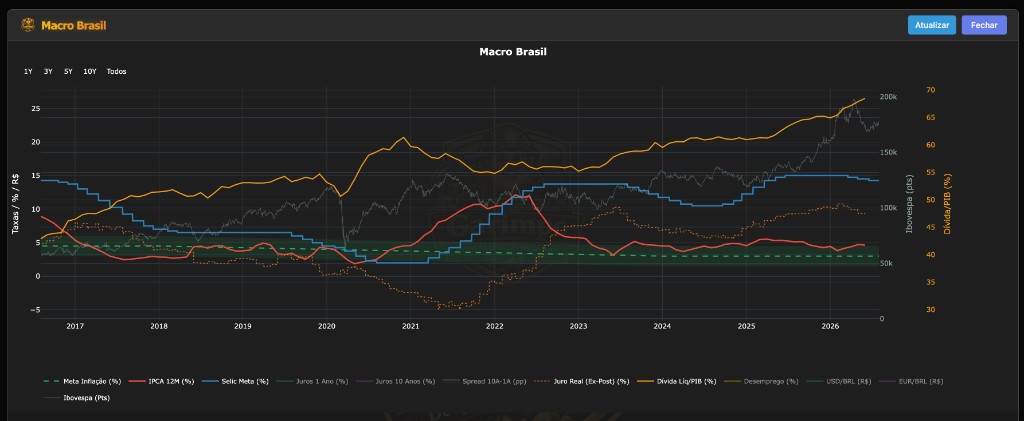Click the Ibovespa (pts) axis title

908,204
